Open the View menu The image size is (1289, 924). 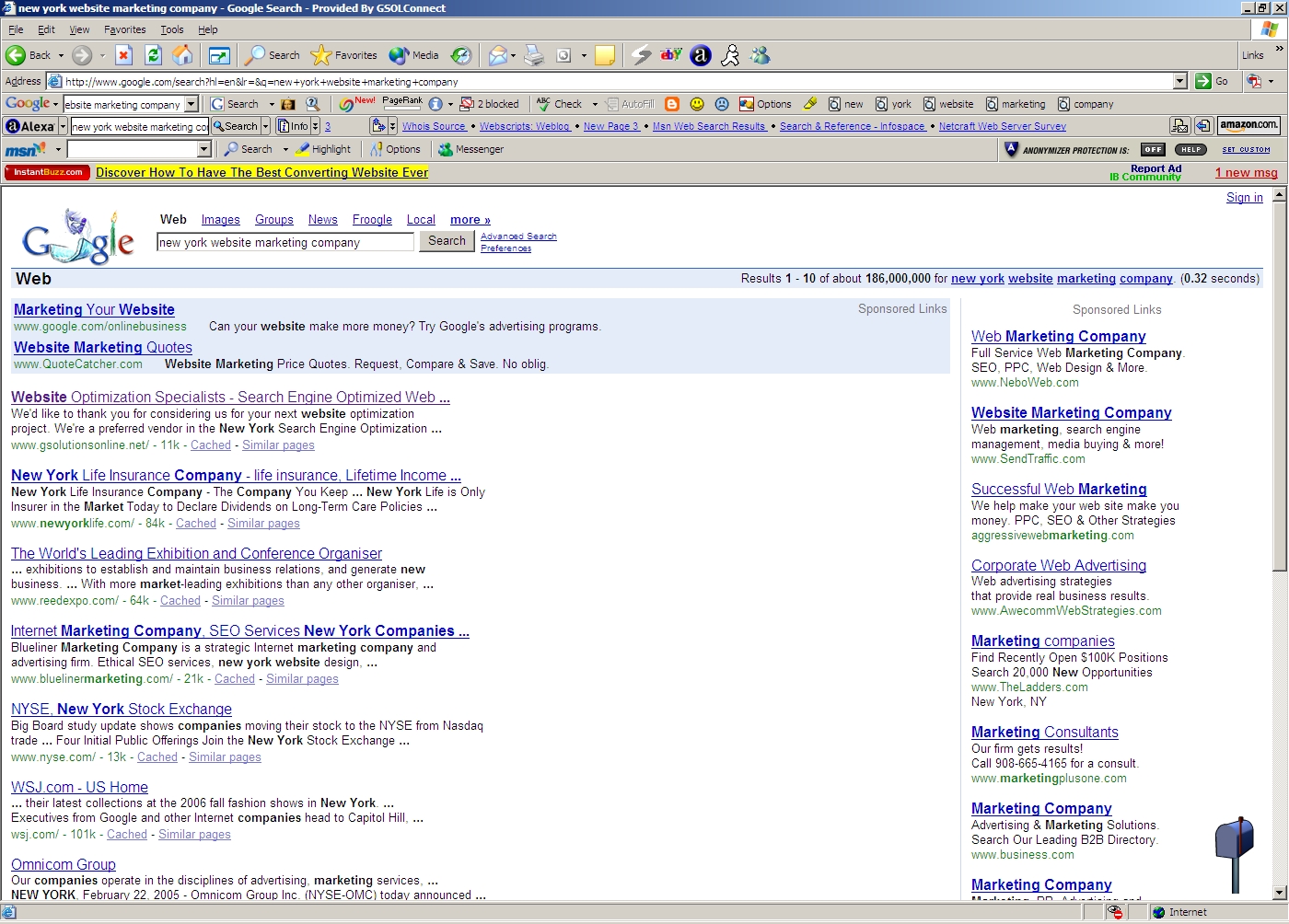point(79,29)
